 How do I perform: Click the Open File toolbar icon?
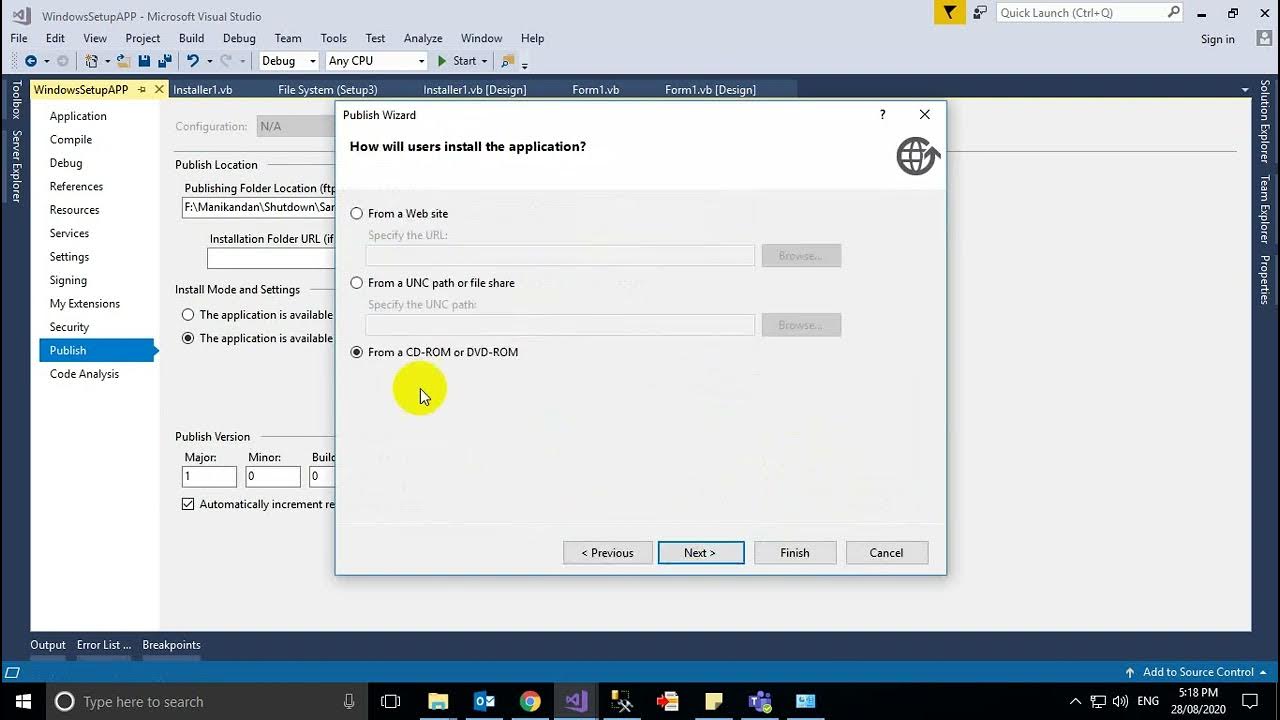pyautogui.click(x=123, y=61)
